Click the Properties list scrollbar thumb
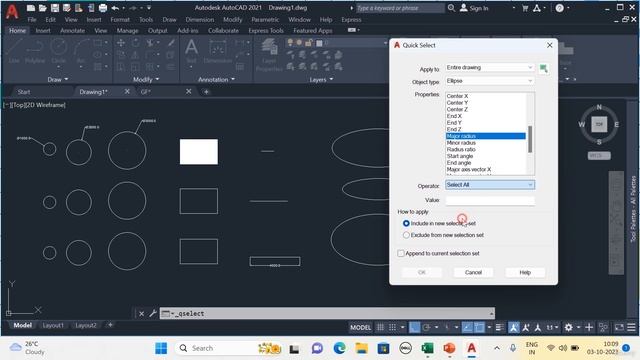The image size is (640, 360). click(x=530, y=139)
